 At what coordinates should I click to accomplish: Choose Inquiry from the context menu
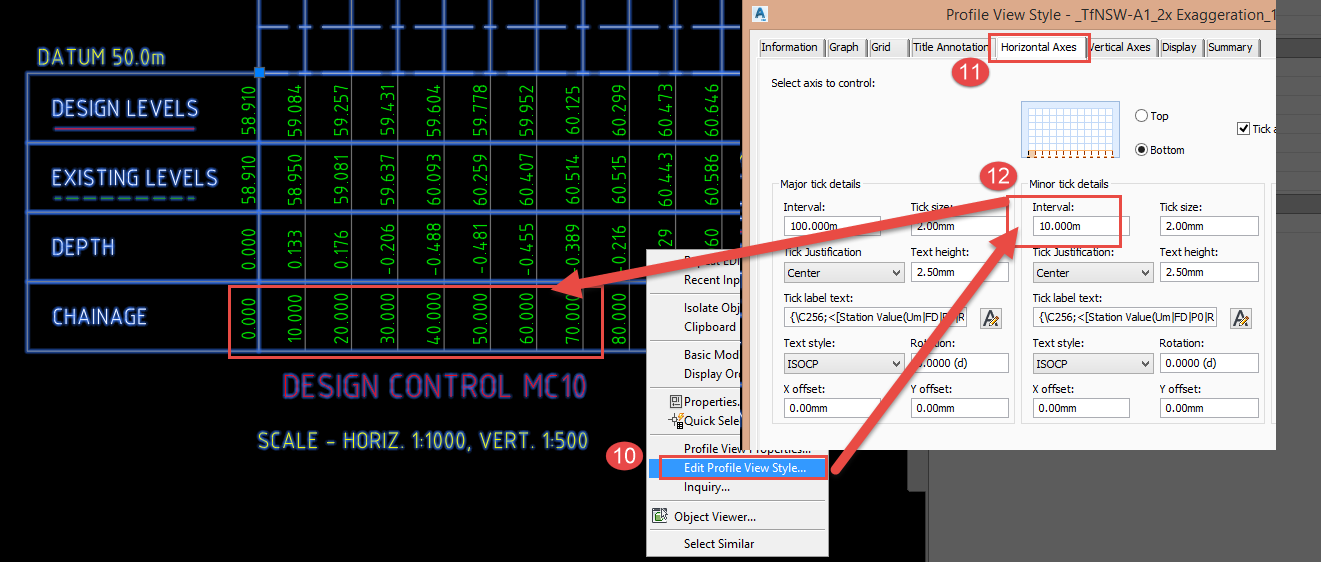707,487
